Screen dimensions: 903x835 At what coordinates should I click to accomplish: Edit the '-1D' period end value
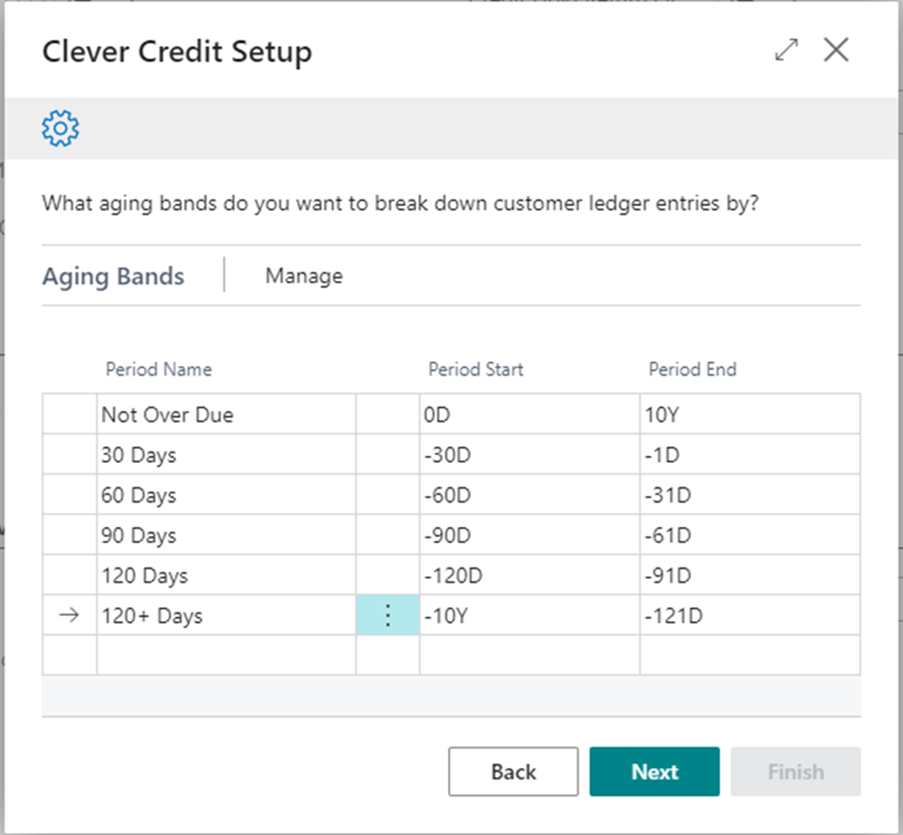[x=750, y=454]
